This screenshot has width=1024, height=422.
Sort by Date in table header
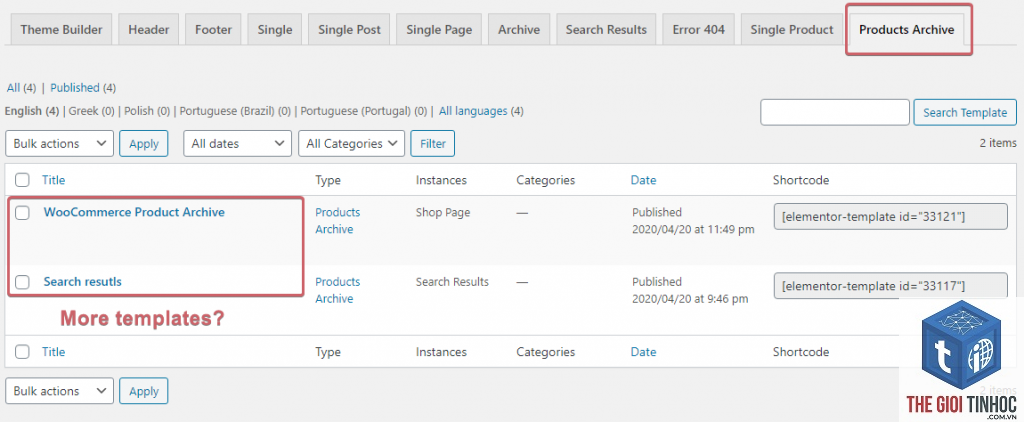coord(643,180)
